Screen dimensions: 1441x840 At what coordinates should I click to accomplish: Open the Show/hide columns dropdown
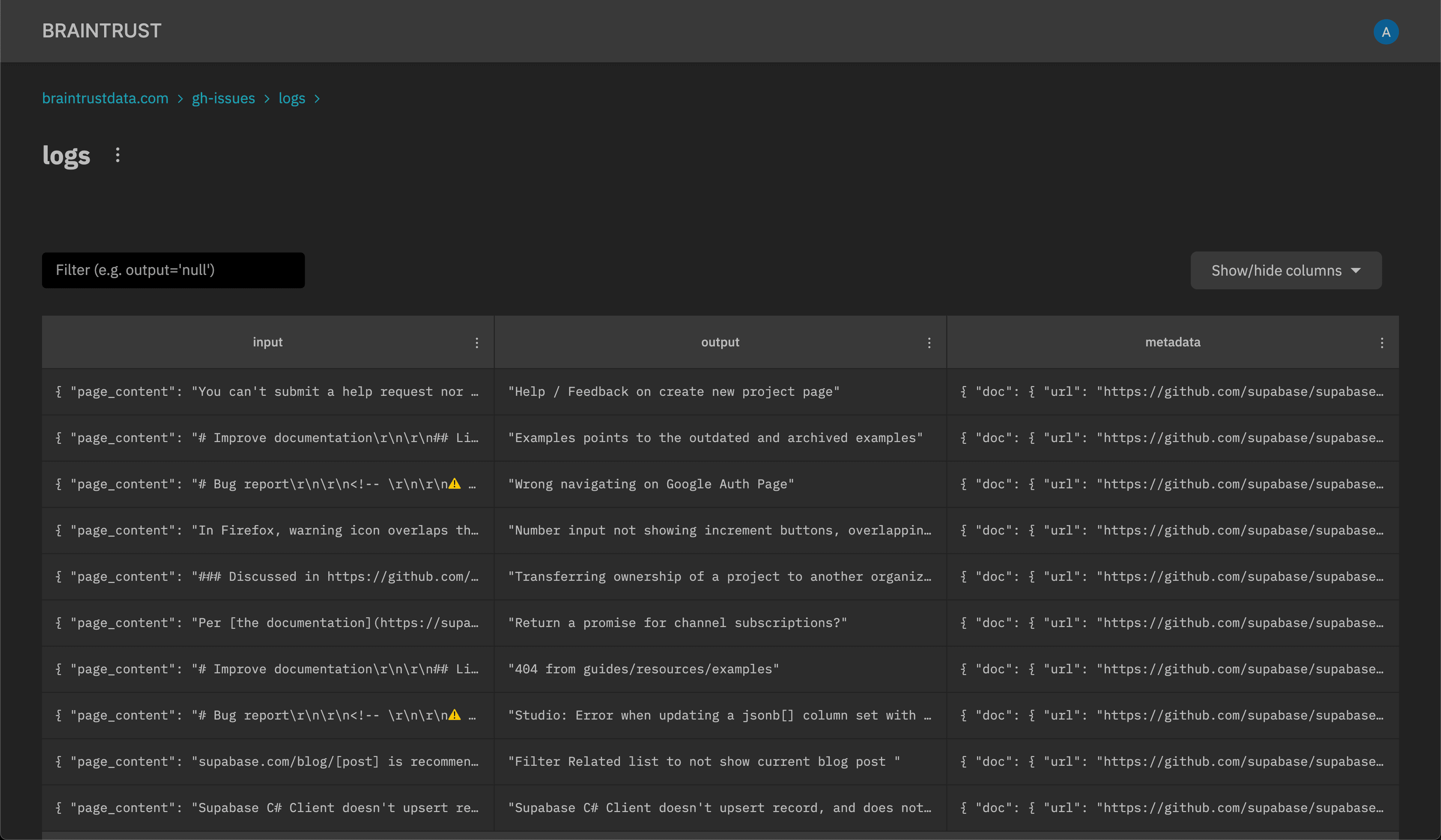point(1286,270)
